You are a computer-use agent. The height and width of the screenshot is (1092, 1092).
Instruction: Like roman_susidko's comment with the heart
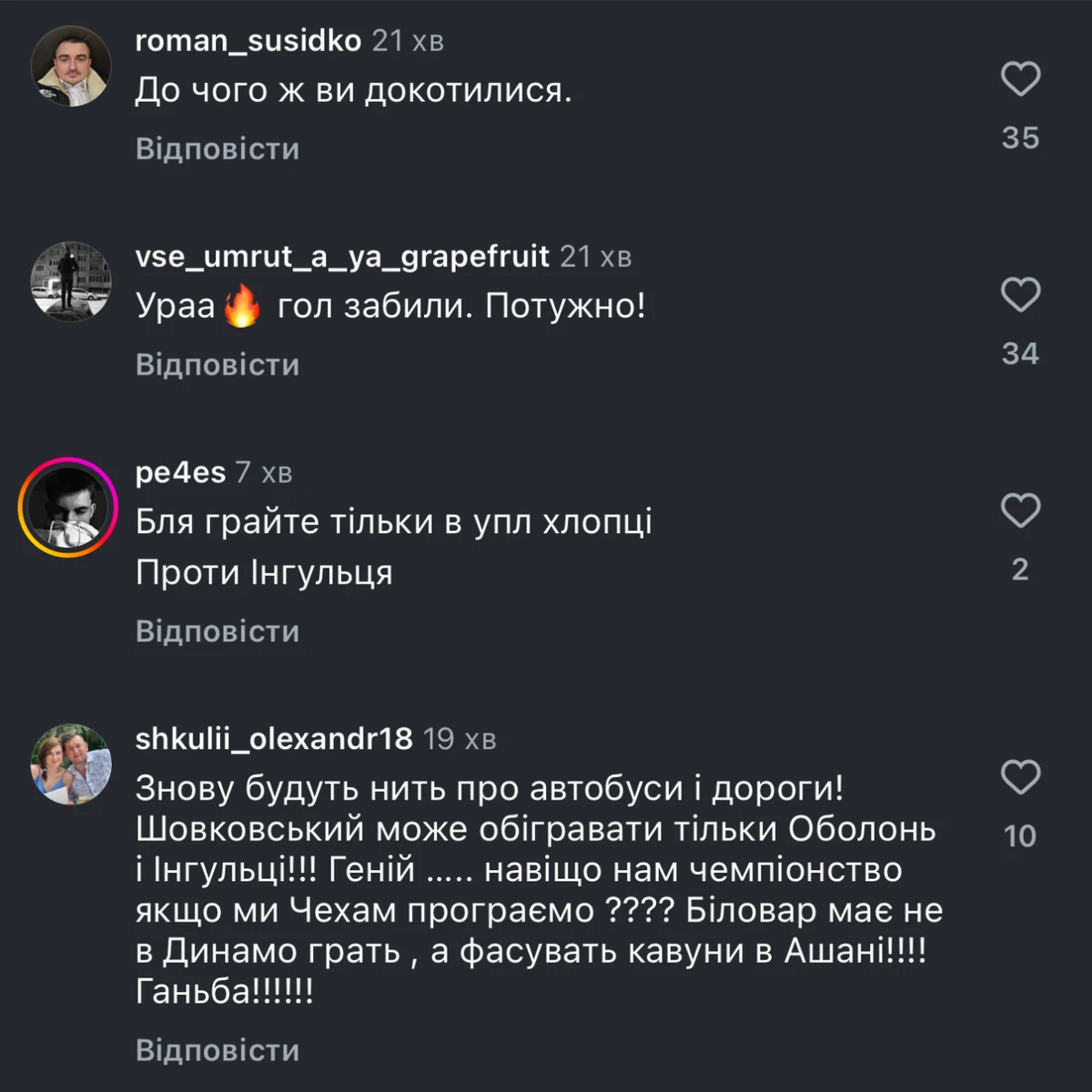click(1020, 79)
